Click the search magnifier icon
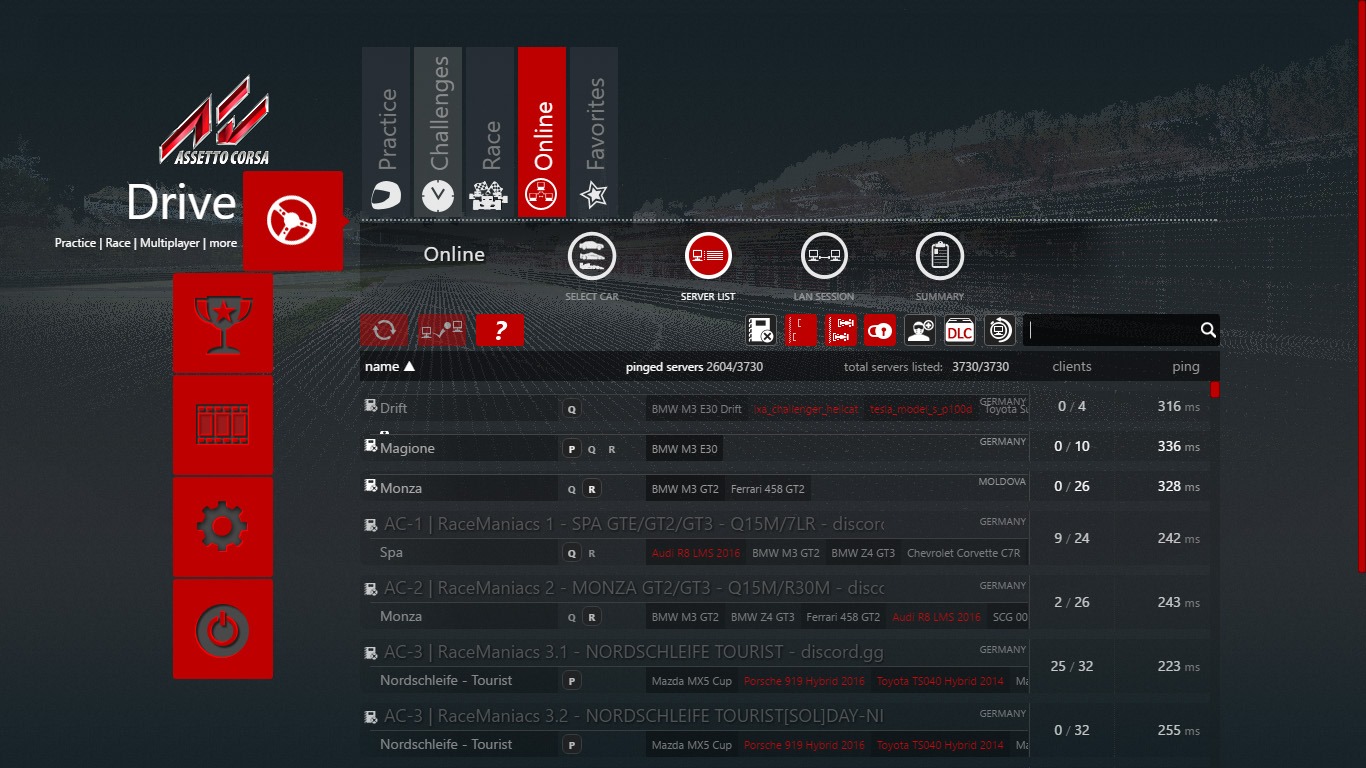1366x768 pixels. pos(1208,330)
